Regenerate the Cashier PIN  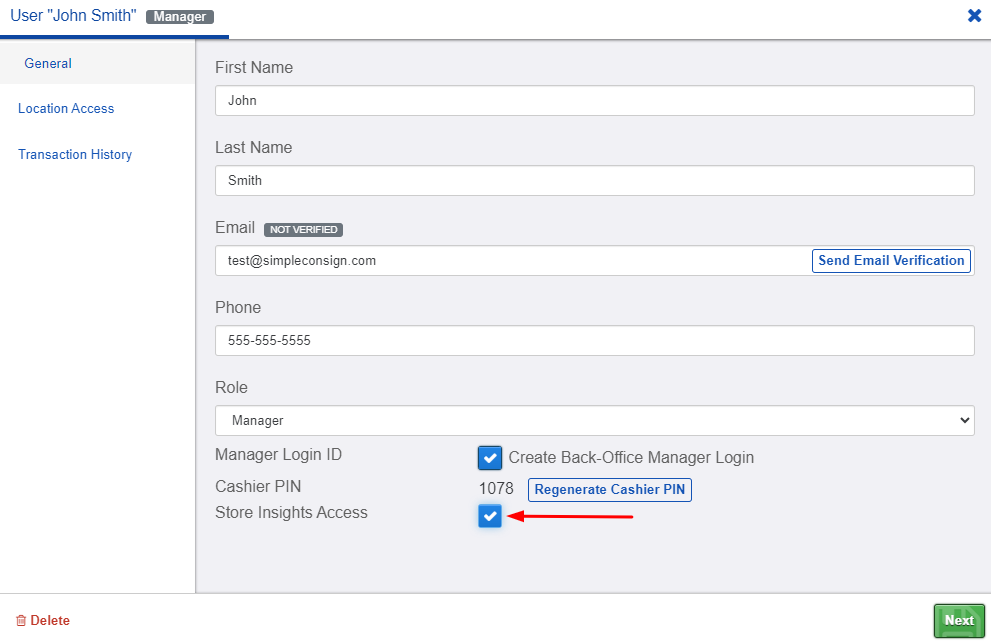(x=609, y=490)
